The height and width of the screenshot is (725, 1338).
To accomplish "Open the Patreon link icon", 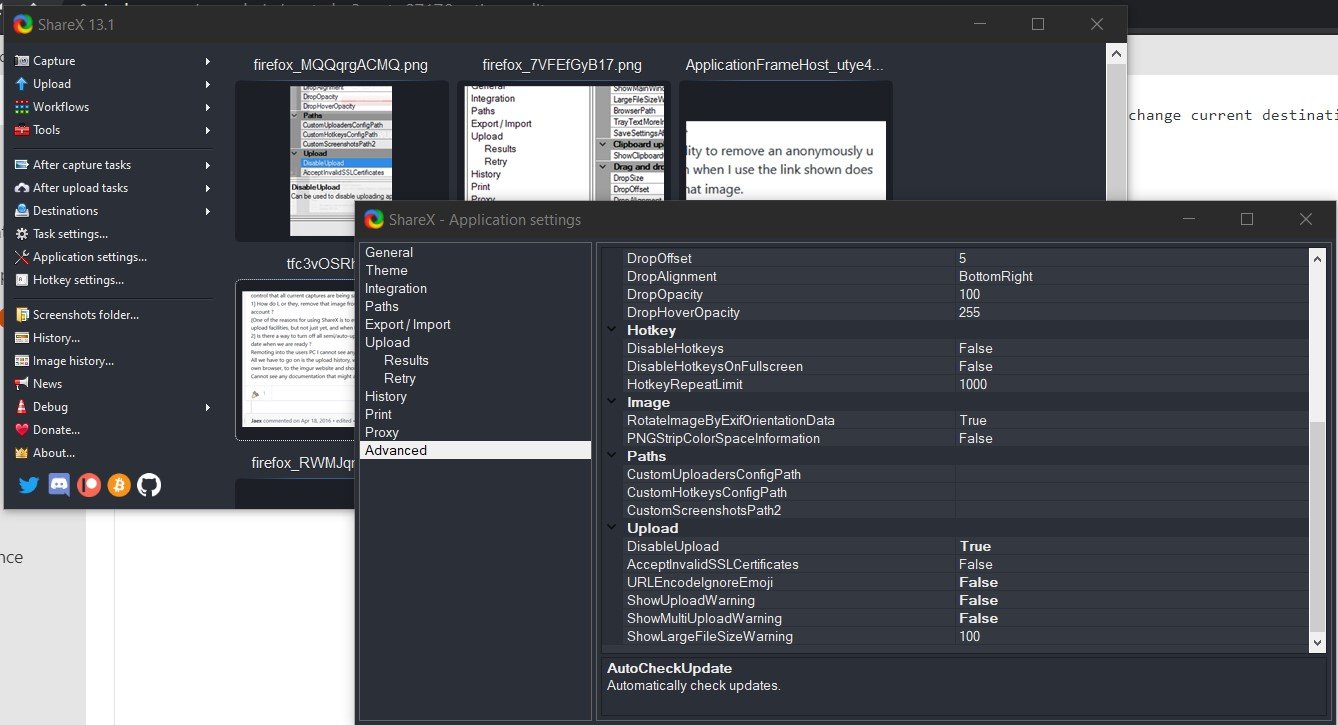I will point(89,486).
